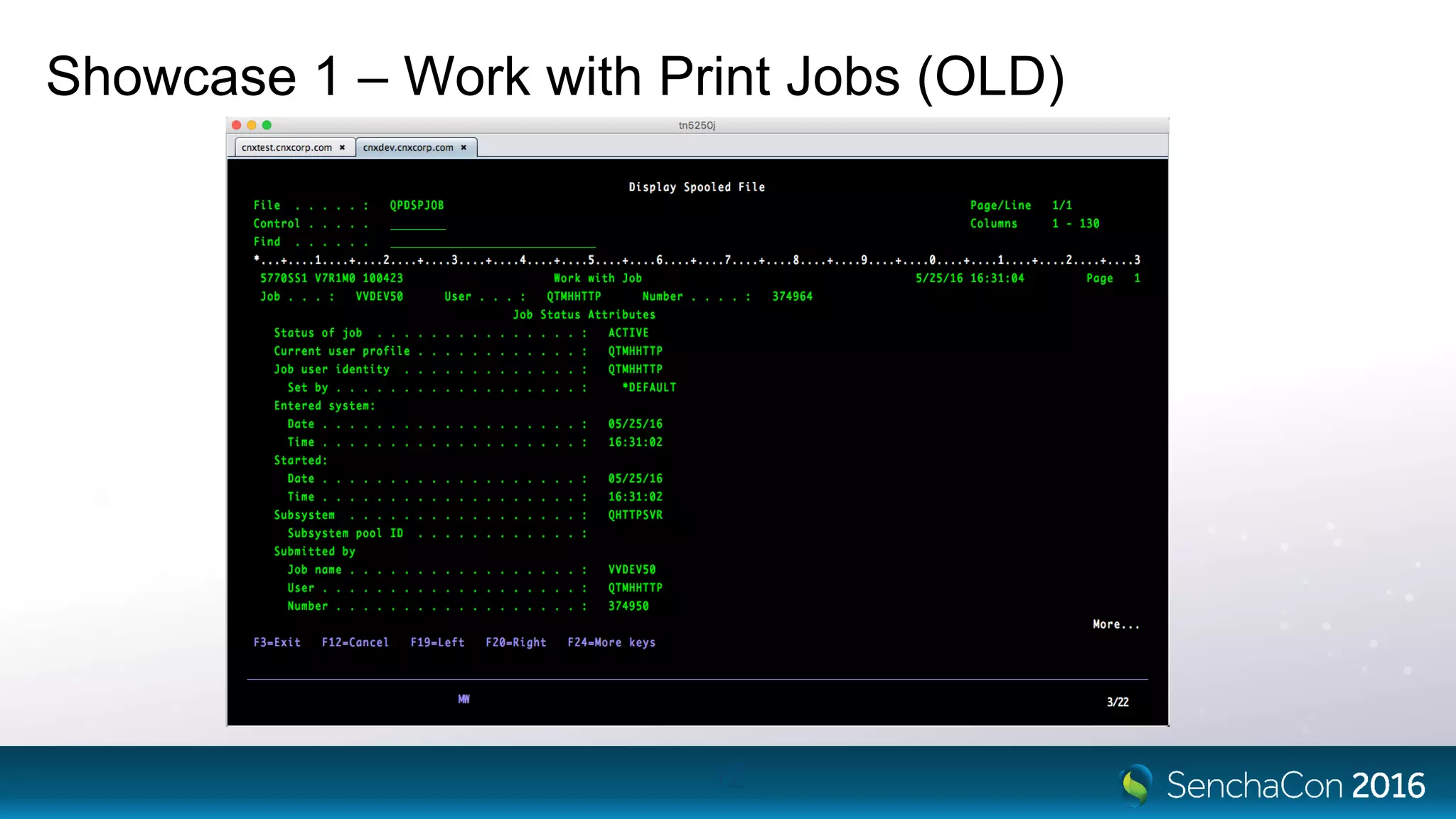Click the Find input field

(492, 242)
